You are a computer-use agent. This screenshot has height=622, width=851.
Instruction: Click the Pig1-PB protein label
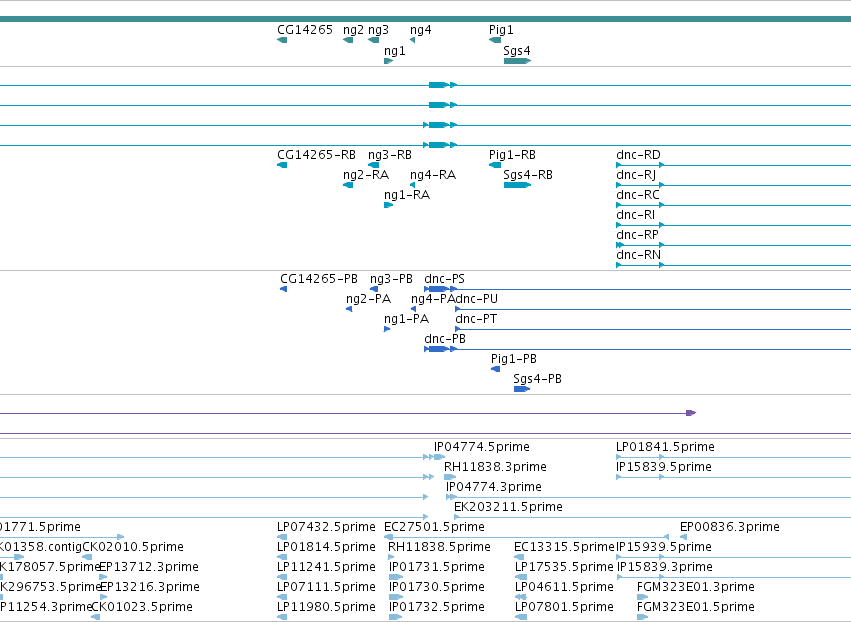514,359
